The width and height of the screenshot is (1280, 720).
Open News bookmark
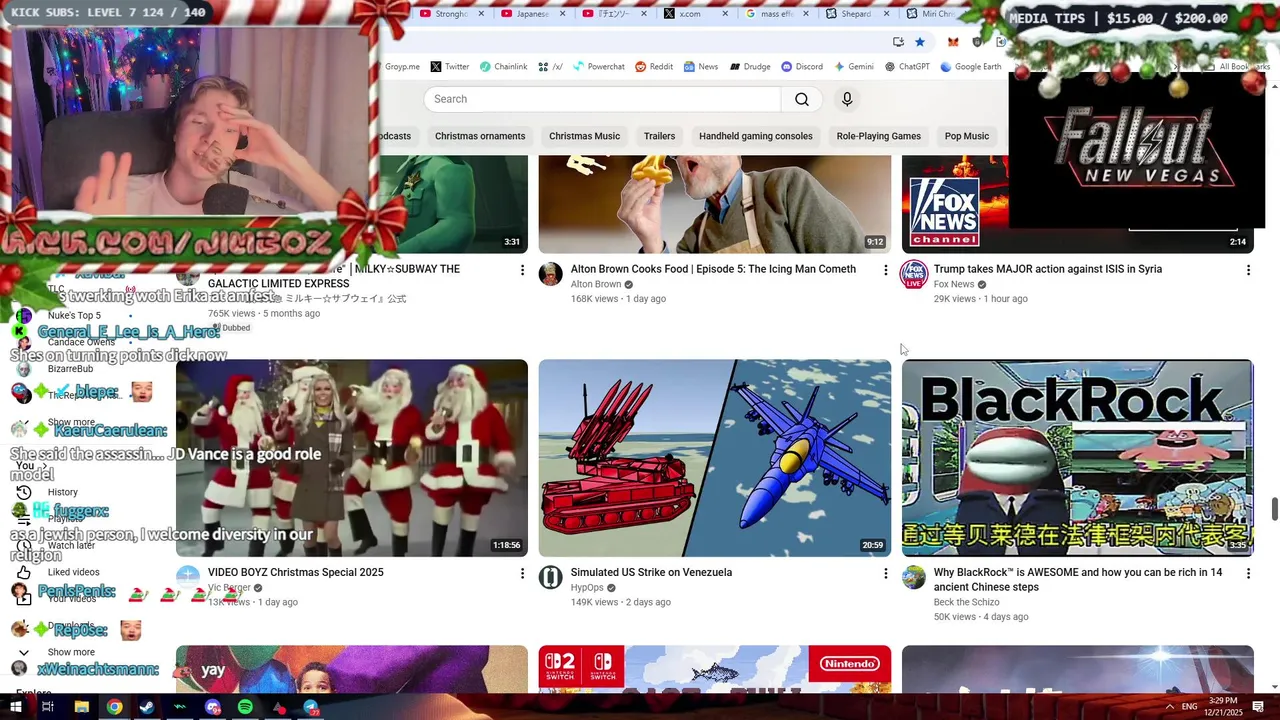[x=701, y=67]
